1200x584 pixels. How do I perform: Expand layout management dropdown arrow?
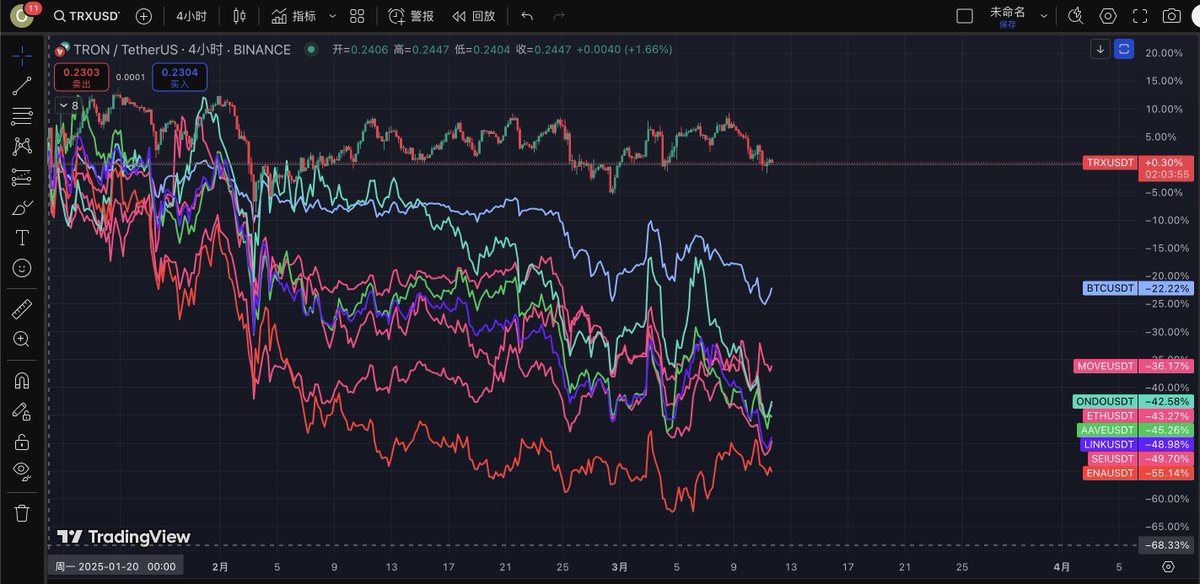click(x=1044, y=16)
